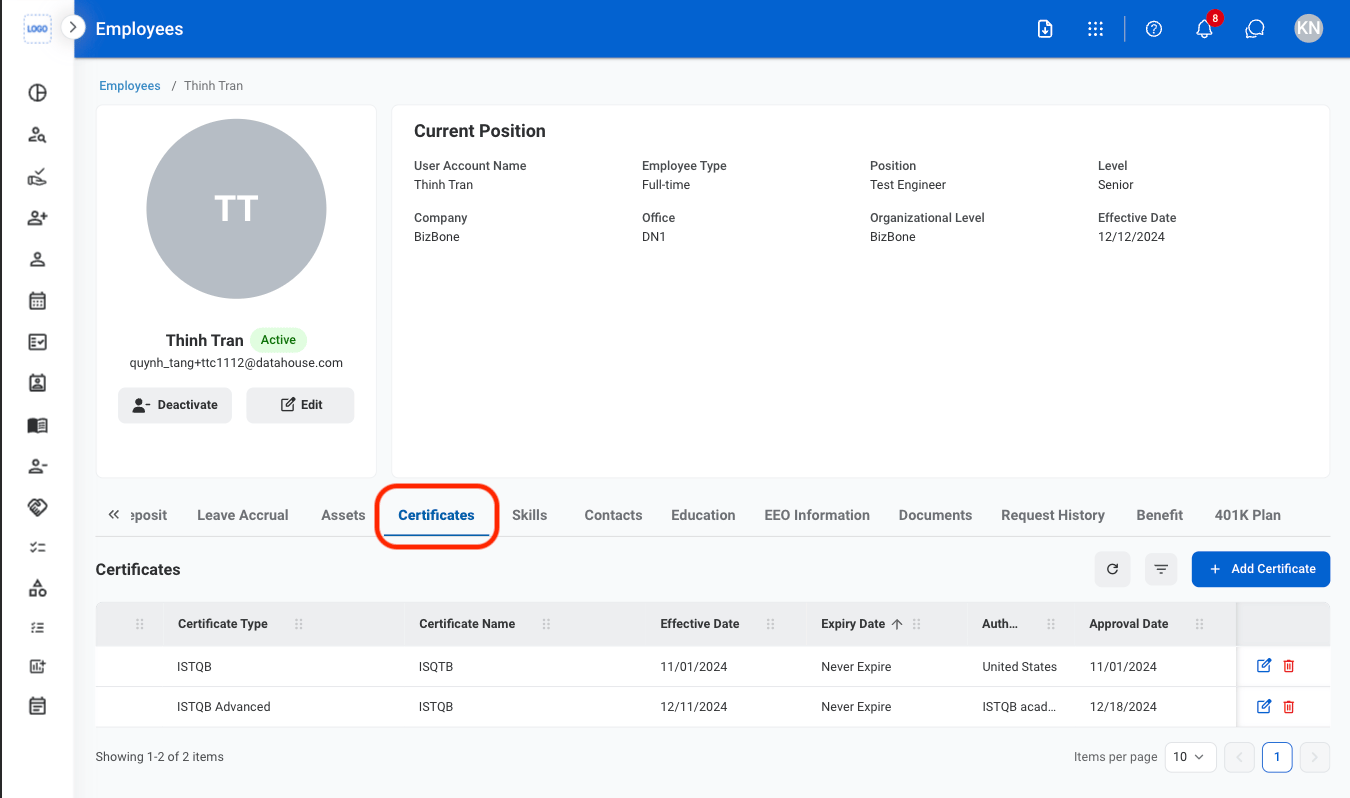Image resolution: width=1350 pixels, height=798 pixels.
Task: Sort by the Certificate Type column header
Action: click(x=223, y=624)
